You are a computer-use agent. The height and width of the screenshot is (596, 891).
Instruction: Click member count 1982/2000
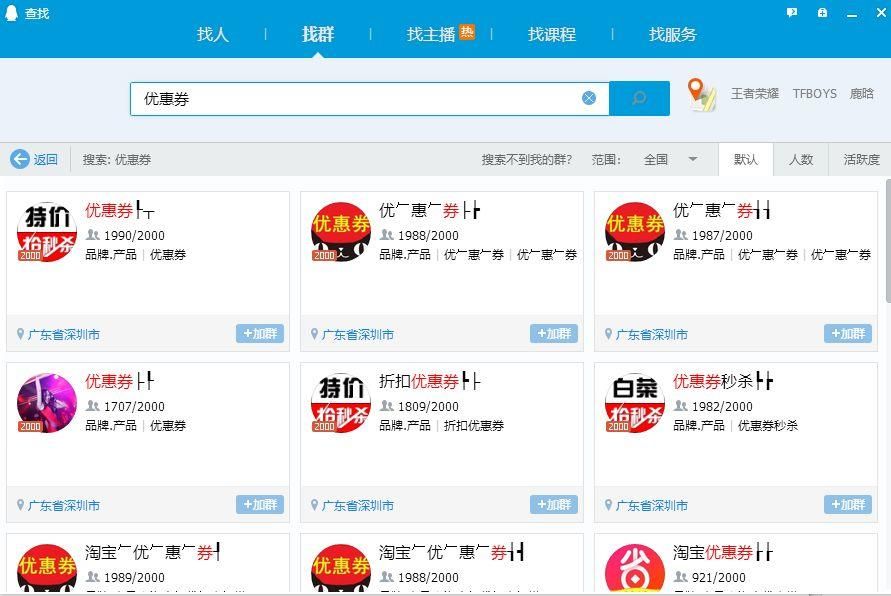click(x=722, y=406)
